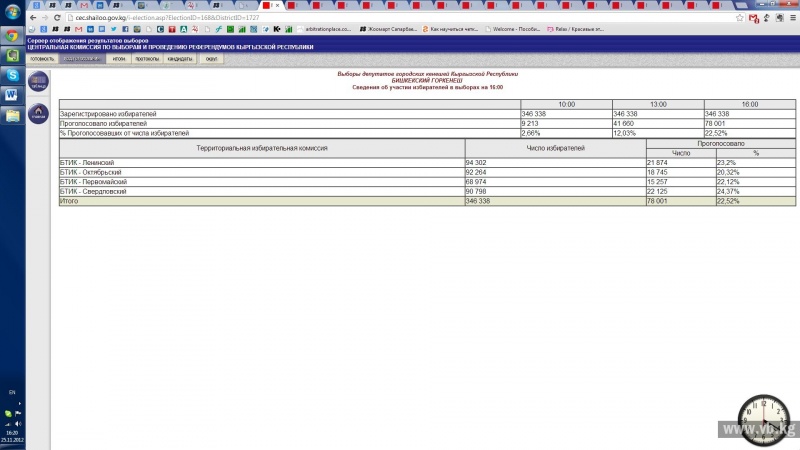Click the volume icon in system tray
800x450 pixels.
click(18, 424)
